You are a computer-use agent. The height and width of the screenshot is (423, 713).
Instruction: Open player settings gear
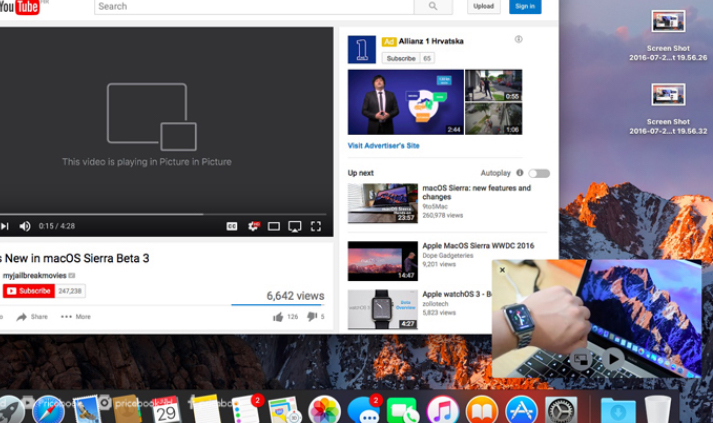click(x=253, y=226)
